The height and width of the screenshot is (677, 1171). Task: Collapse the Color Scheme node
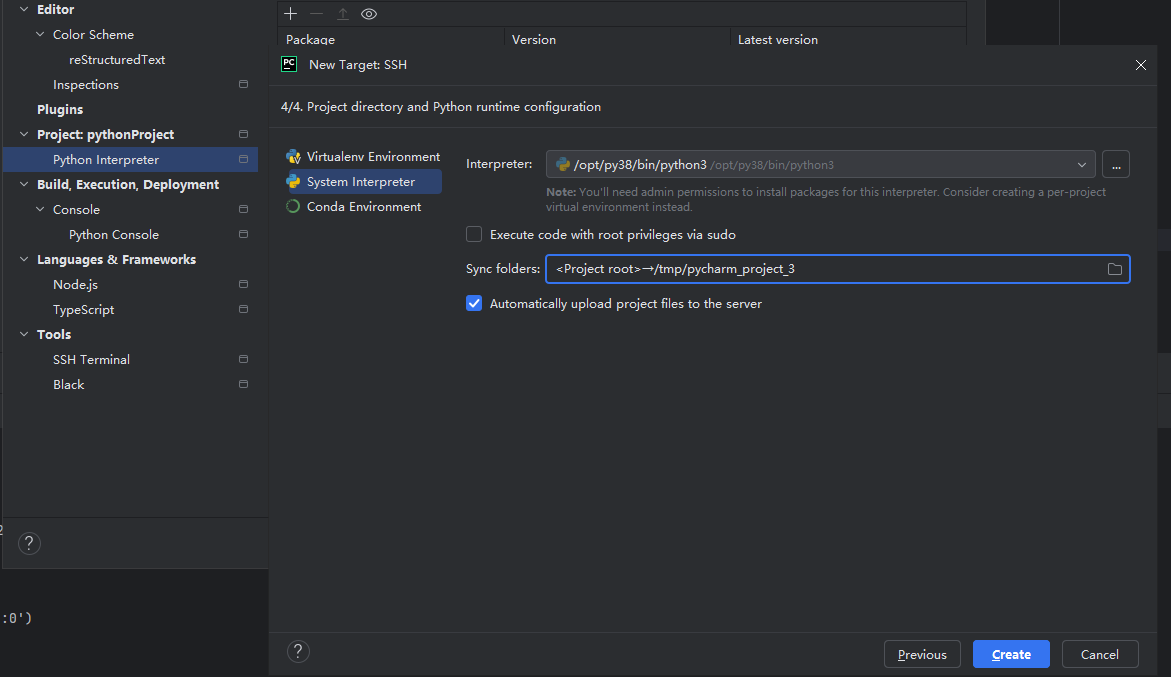40,34
